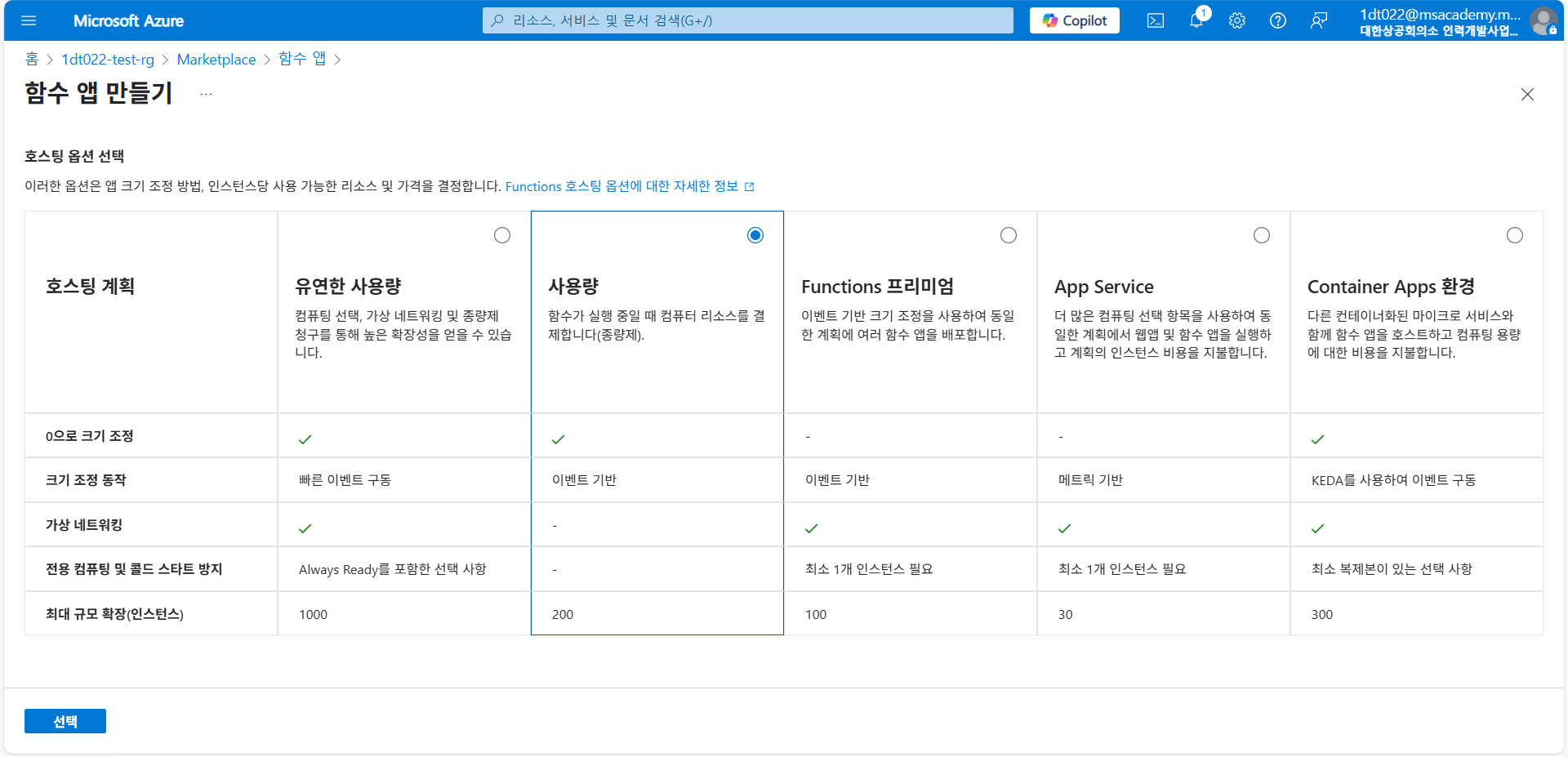The height and width of the screenshot is (757, 1568).
Task: Click the 300 max instances value
Action: [1322, 615]
